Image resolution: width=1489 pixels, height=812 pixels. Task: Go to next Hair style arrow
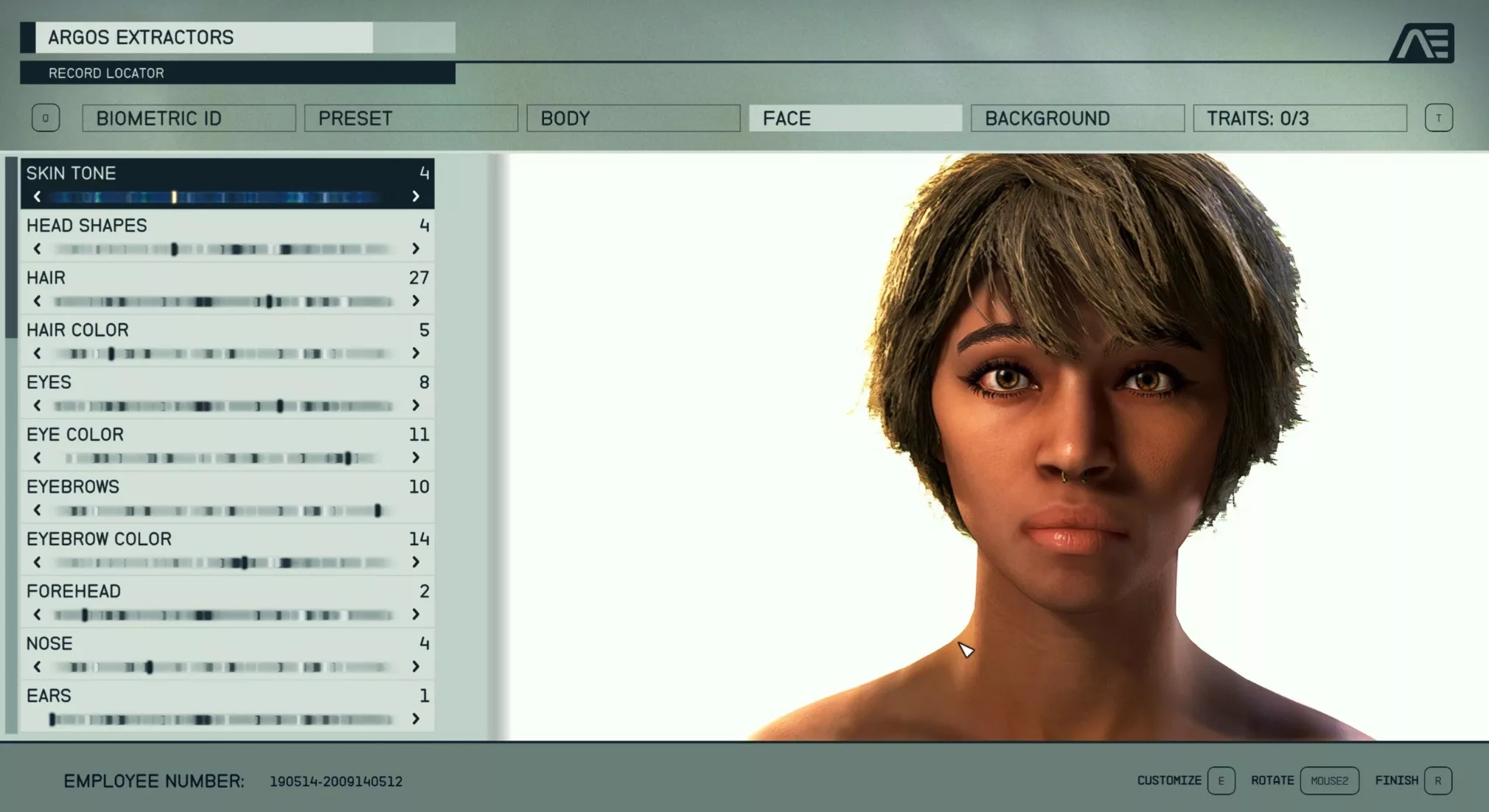[x=416, y=301]
